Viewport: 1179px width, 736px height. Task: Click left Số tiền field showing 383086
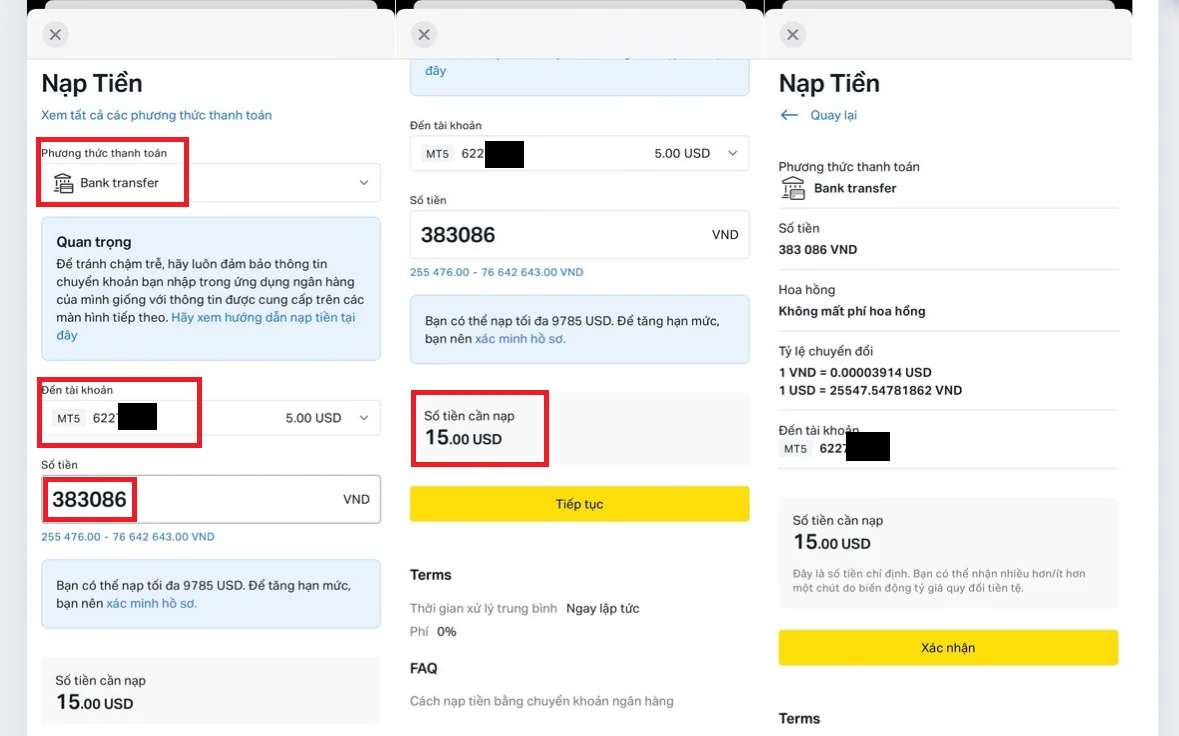pyautogui.click(x=211, y=499)
